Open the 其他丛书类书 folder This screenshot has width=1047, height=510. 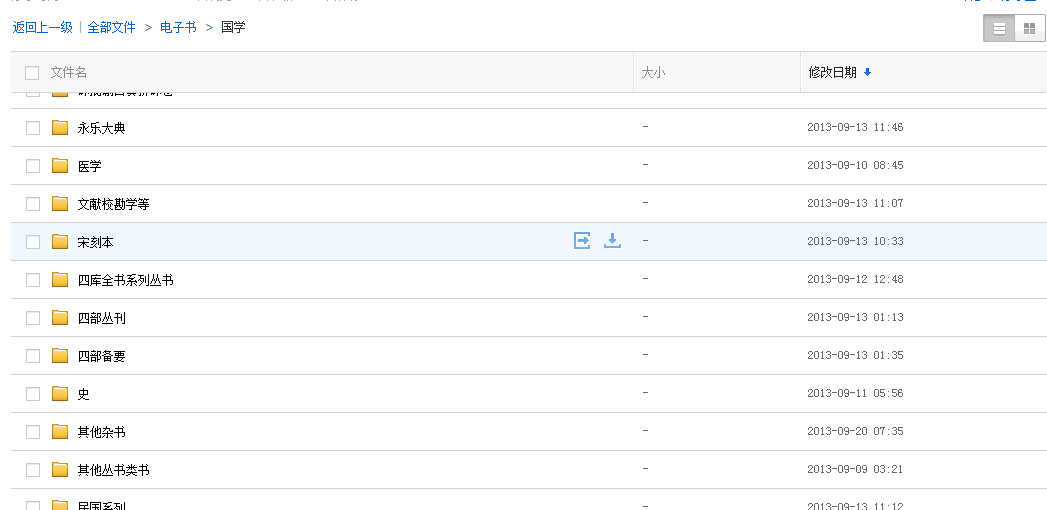click(x=113, y=470)
